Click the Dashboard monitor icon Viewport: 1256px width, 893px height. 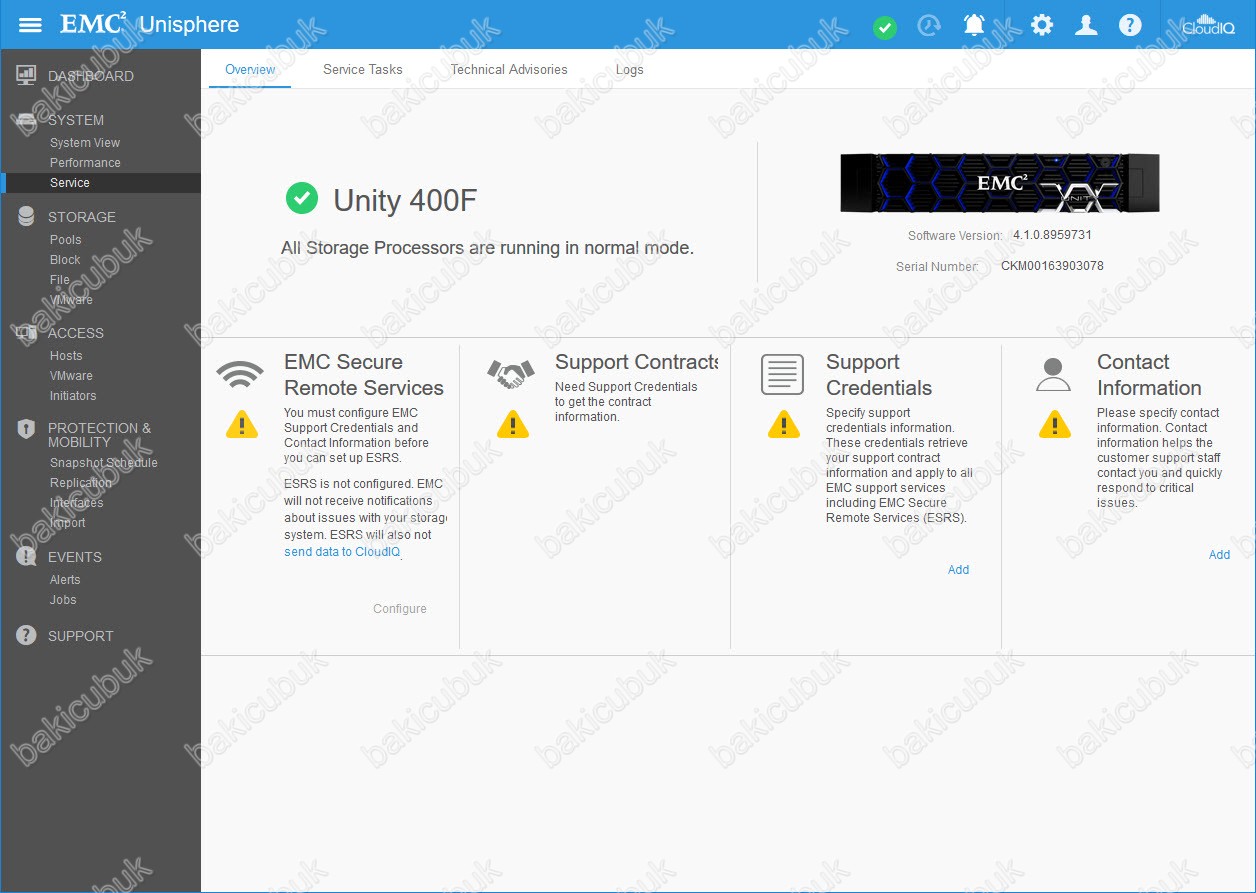tap(27, 76)
